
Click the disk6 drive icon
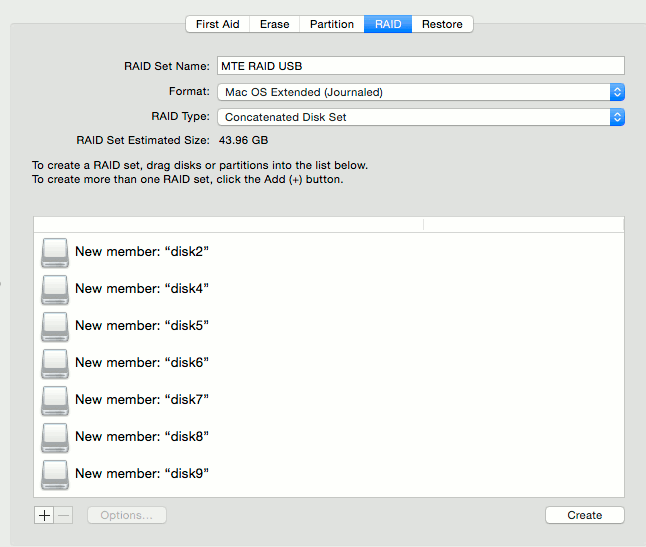(54, 363)
